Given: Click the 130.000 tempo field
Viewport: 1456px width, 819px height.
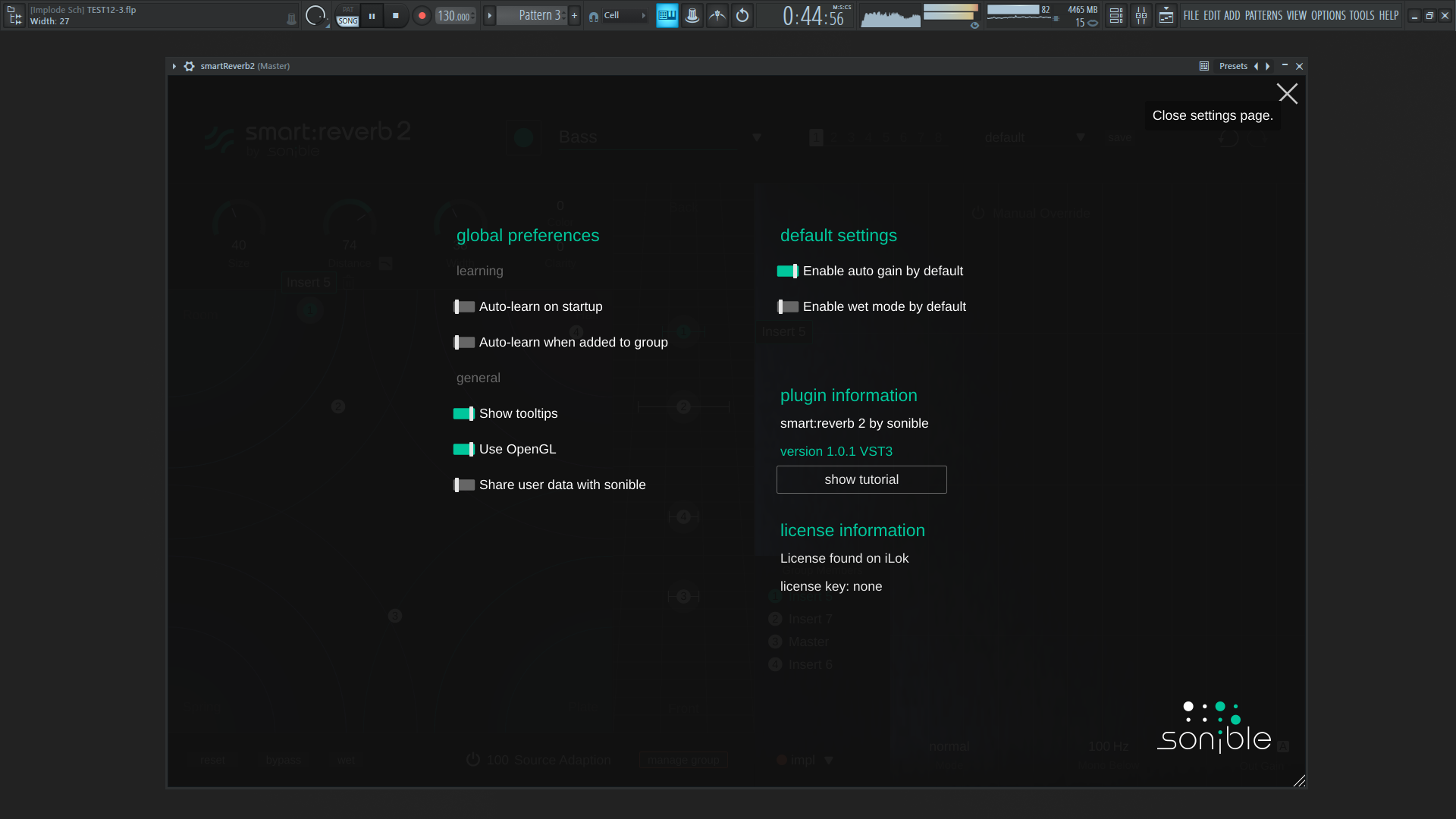Looking at the screenshot, I should (x=455, y=16).
